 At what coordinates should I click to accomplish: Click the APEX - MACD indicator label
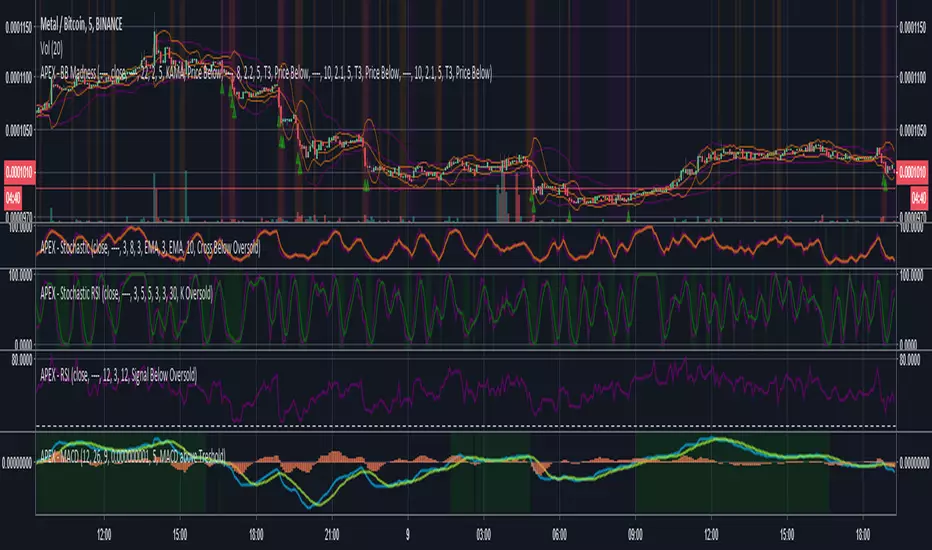click(x=133, y=456)
